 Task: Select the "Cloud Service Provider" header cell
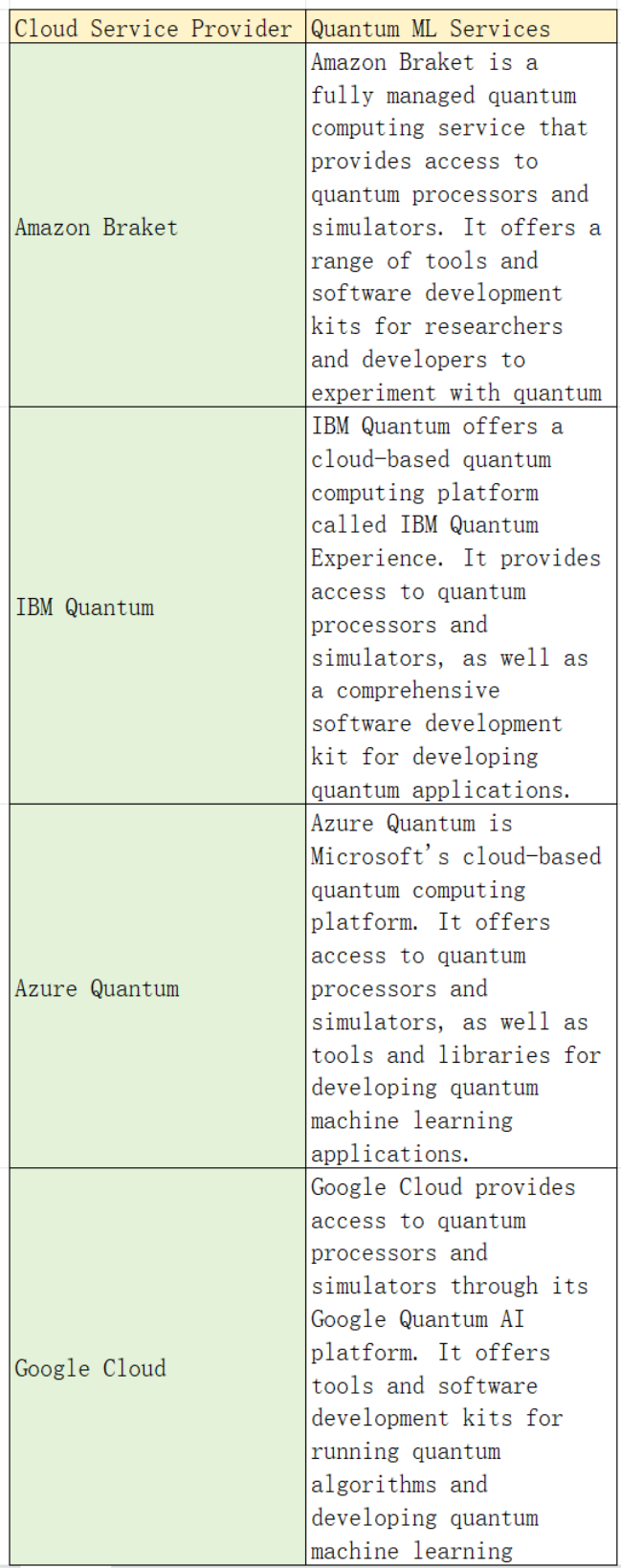click(x=153, y=29)
